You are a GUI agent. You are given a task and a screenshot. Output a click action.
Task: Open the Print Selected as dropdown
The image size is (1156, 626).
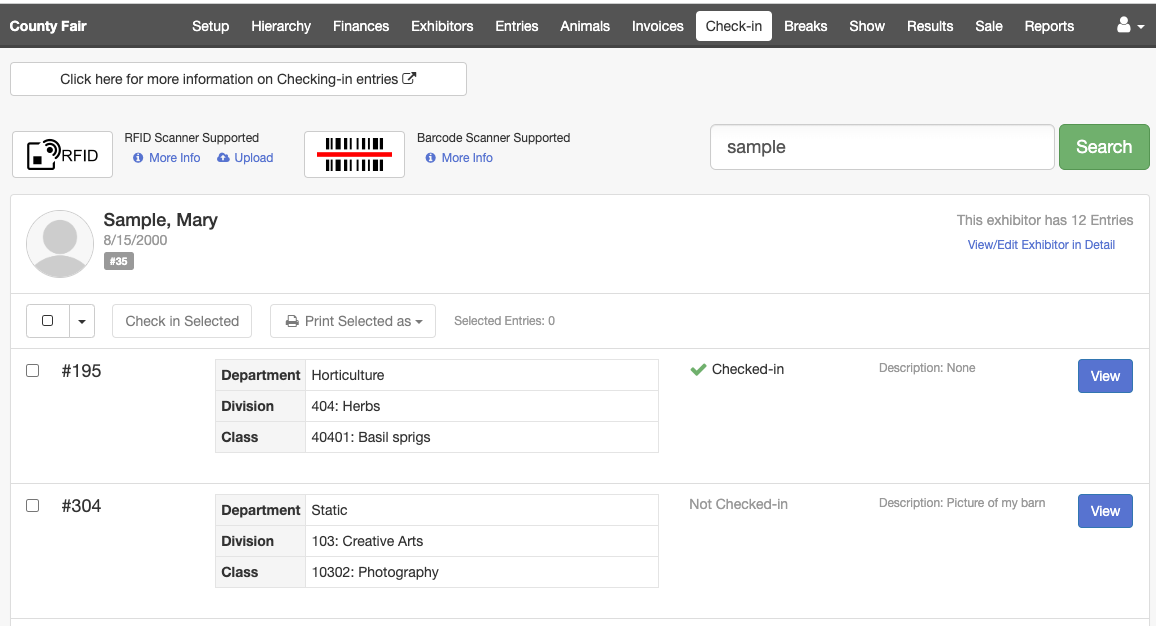(353, 321)
